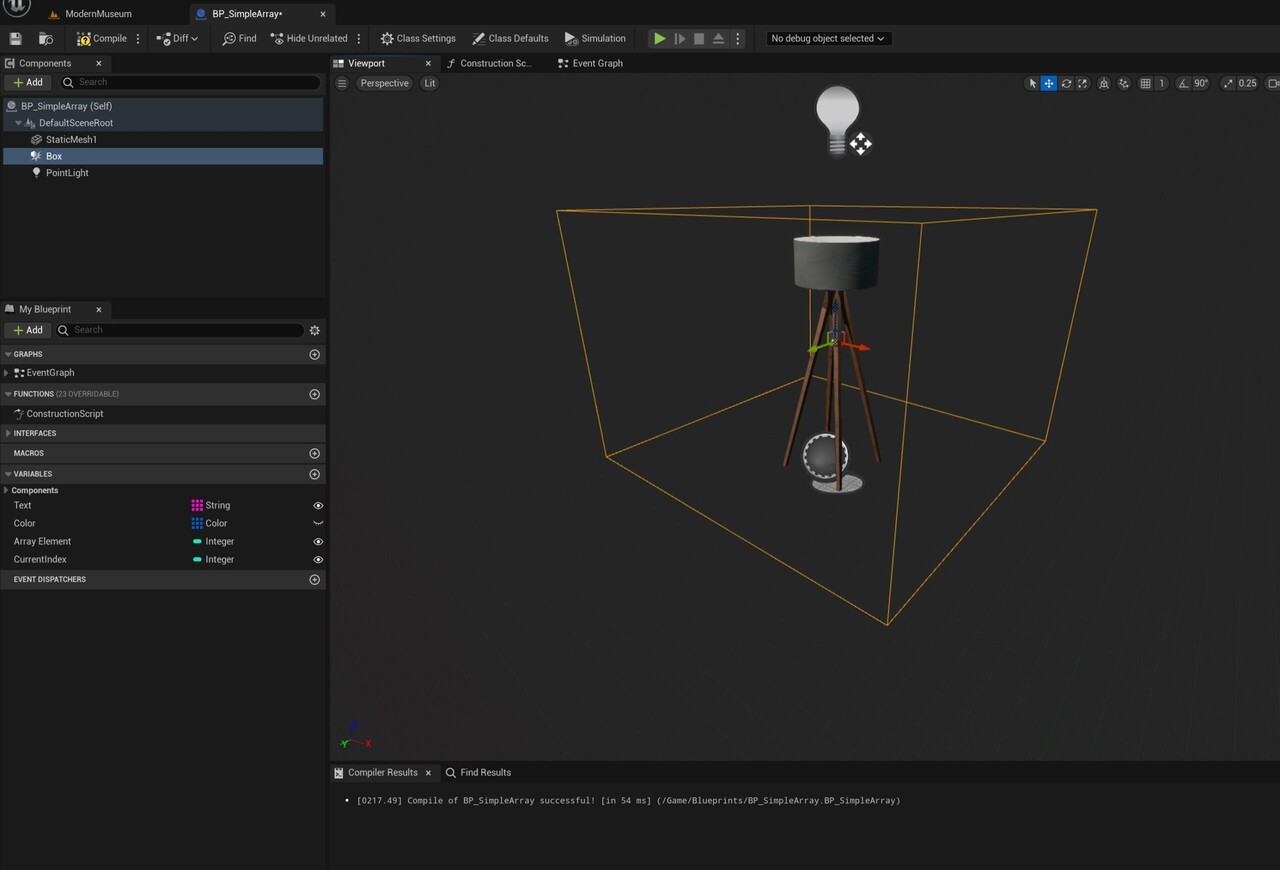Click the Simulation icon in the toolbar
This screenshot has width=1280, height=870.
pyautogui.click(x=570, y=38)
